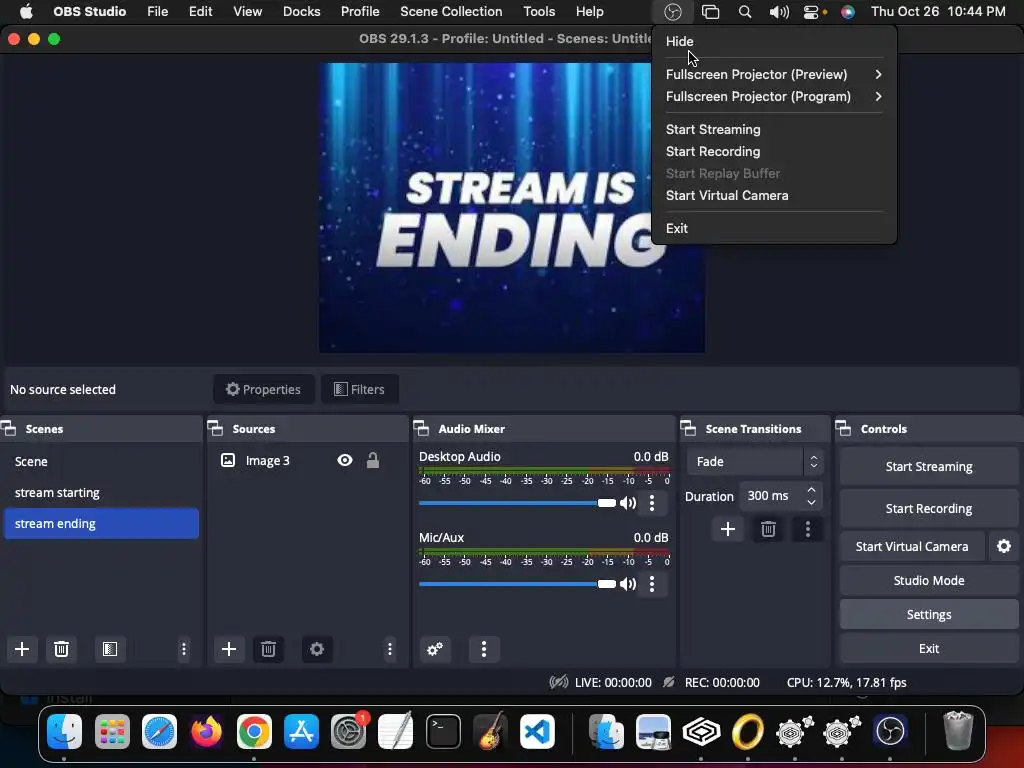Click Start Recording in Controls panel
The width and height of the screenshot is (1024, 768).
coord(929,508)
